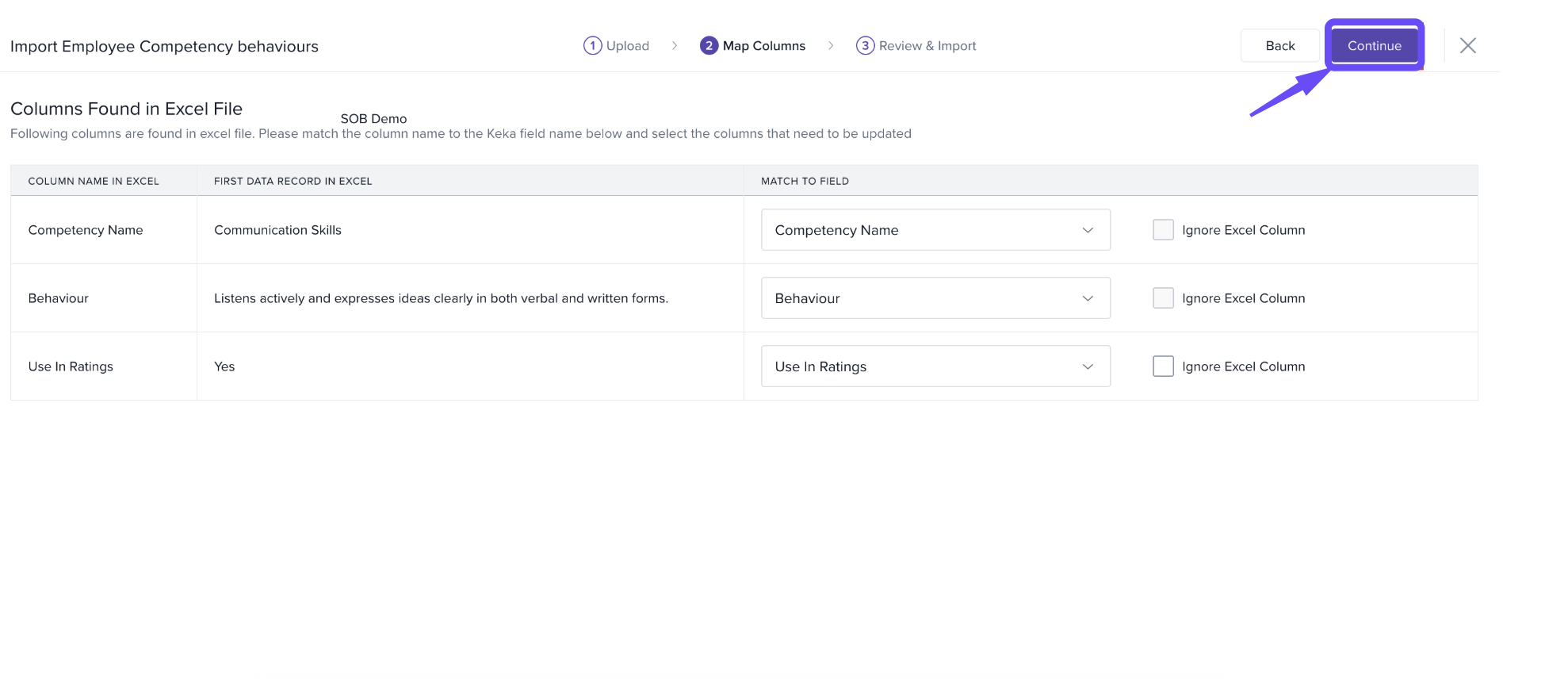1568x679 pixels.
Task: Click the Review & Import step 3 icon
Action: pyautogui.click(x=865, y=46)
